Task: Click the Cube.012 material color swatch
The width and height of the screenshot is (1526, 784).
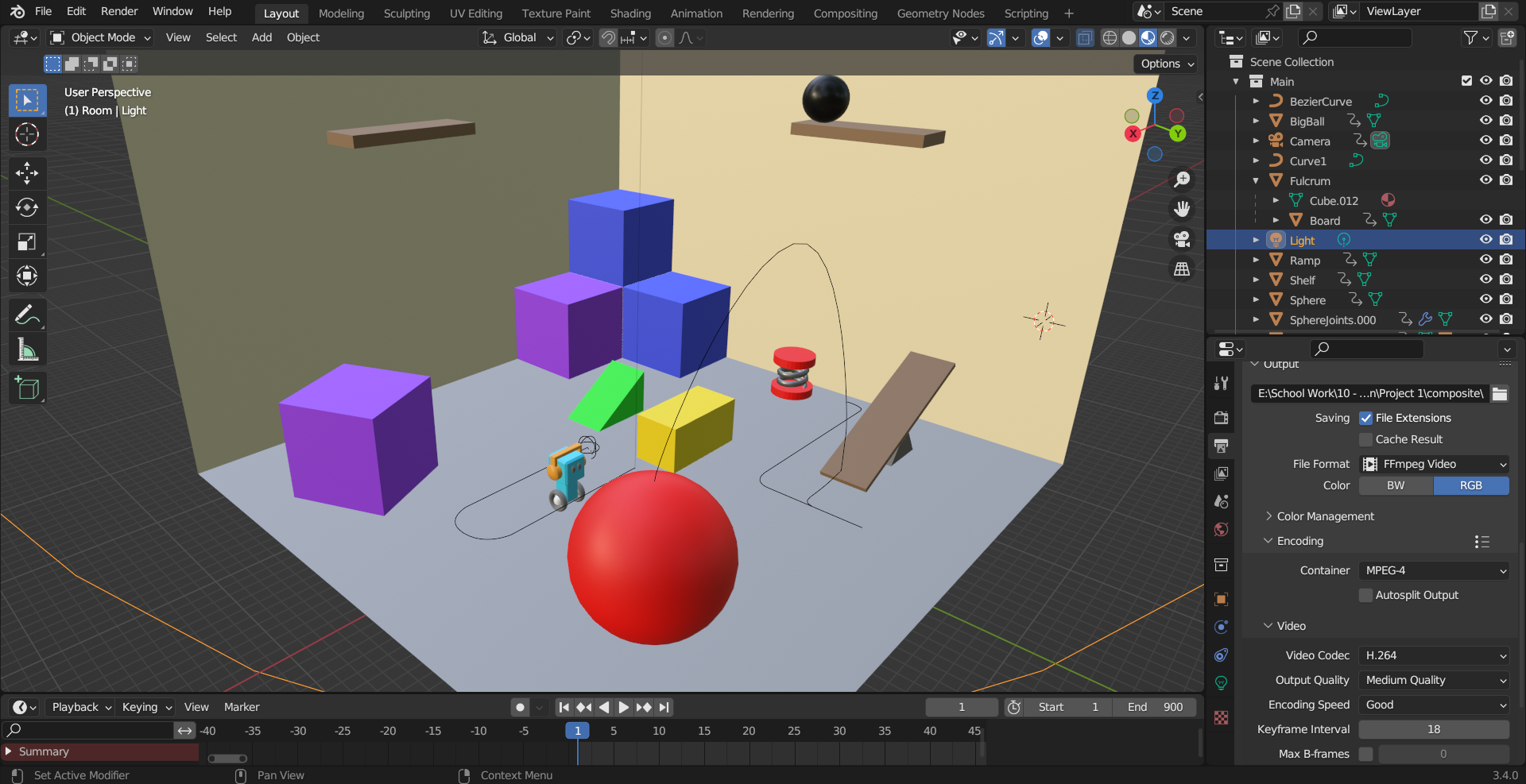Action: pyautogui.click(x=1388, y=200)
